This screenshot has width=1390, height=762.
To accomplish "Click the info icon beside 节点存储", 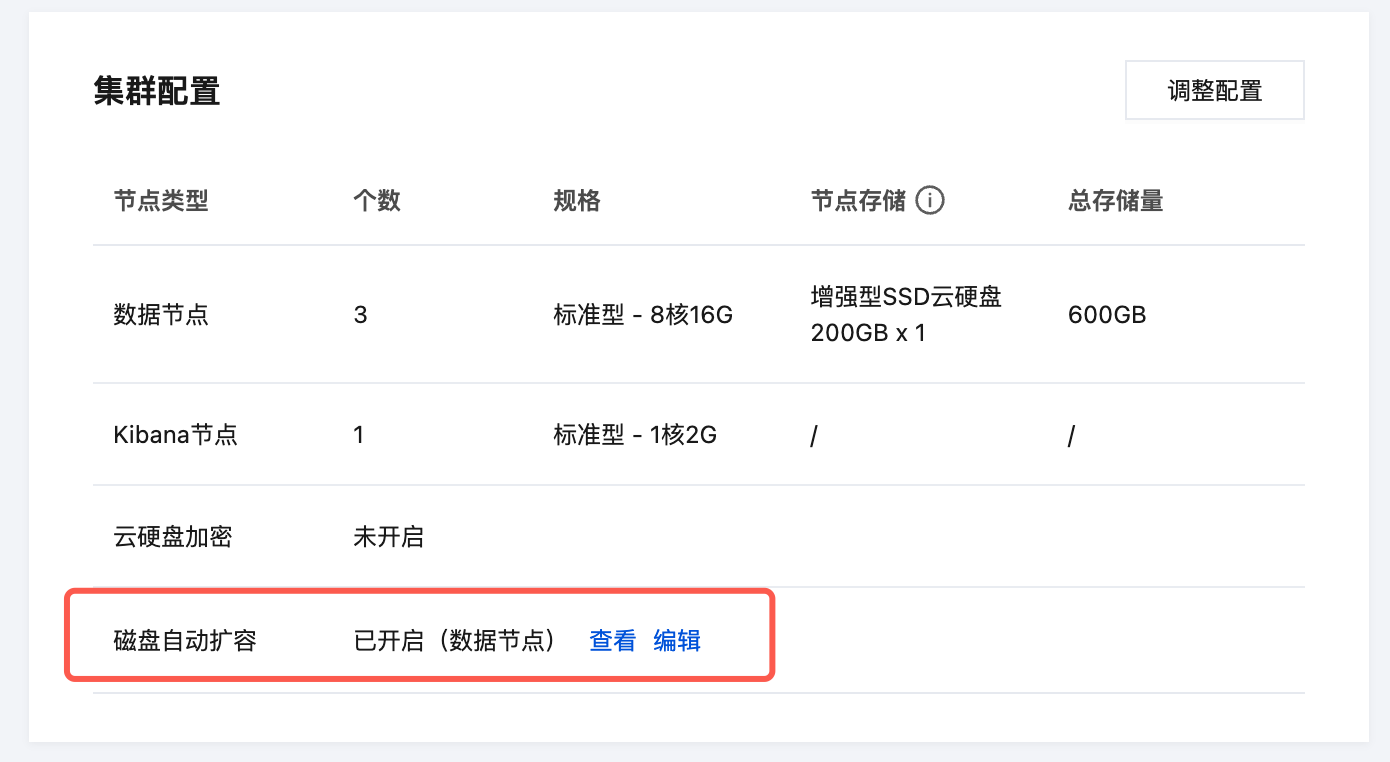I will click(930, 201).
